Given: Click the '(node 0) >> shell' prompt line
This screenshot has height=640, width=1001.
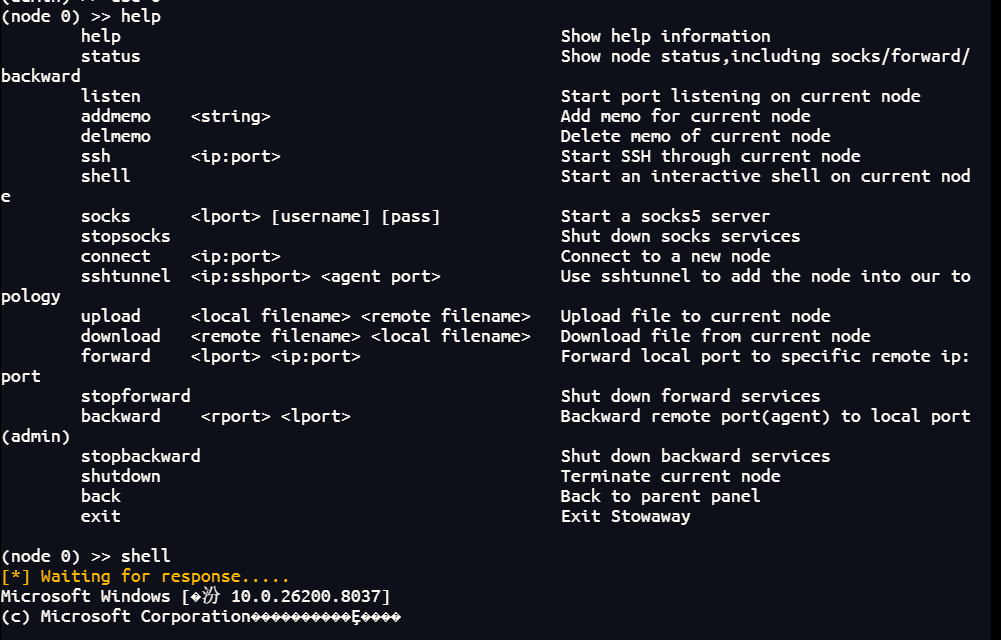Looking at the screenshot, I should [85, 556].
